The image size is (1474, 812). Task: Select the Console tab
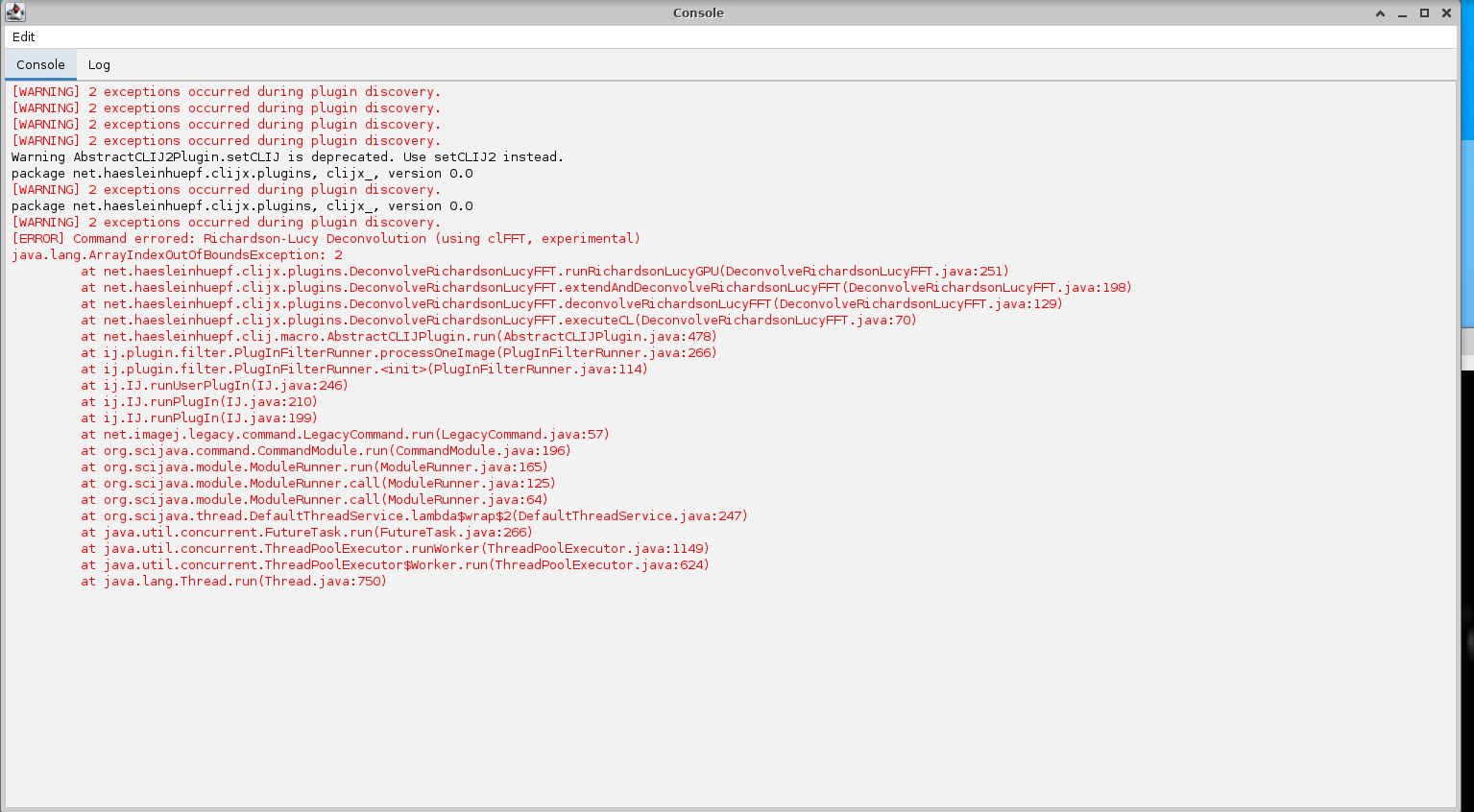click(39, 64)
